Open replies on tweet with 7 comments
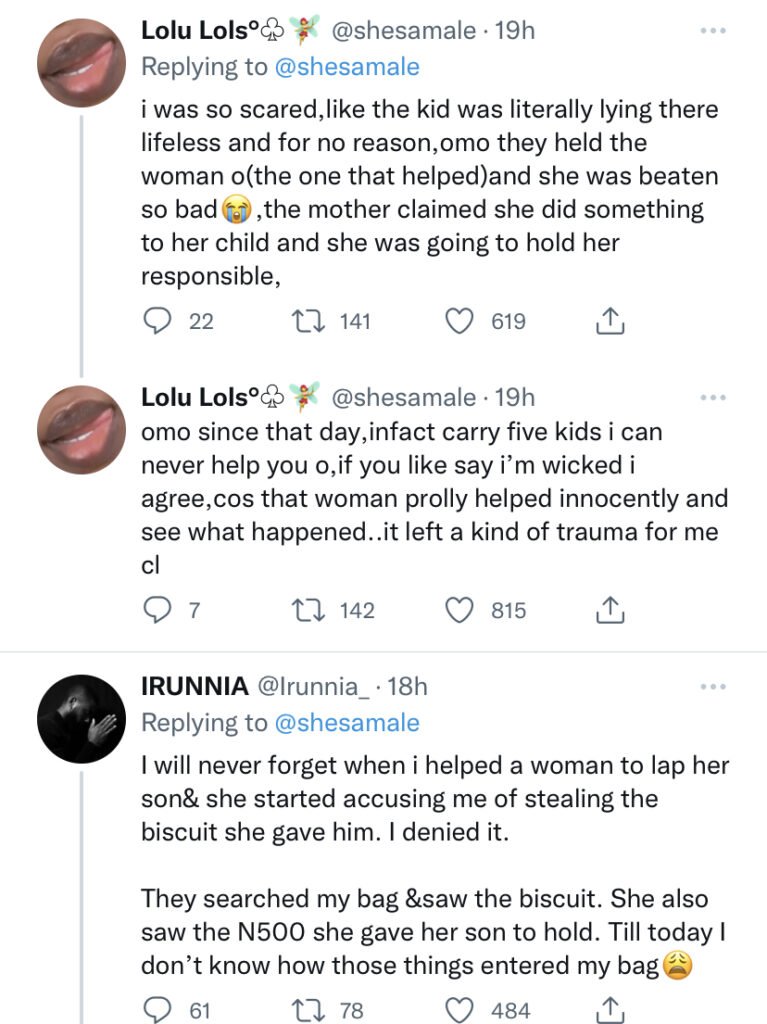Screen dimensions: 767x1024 coord(156,610)
